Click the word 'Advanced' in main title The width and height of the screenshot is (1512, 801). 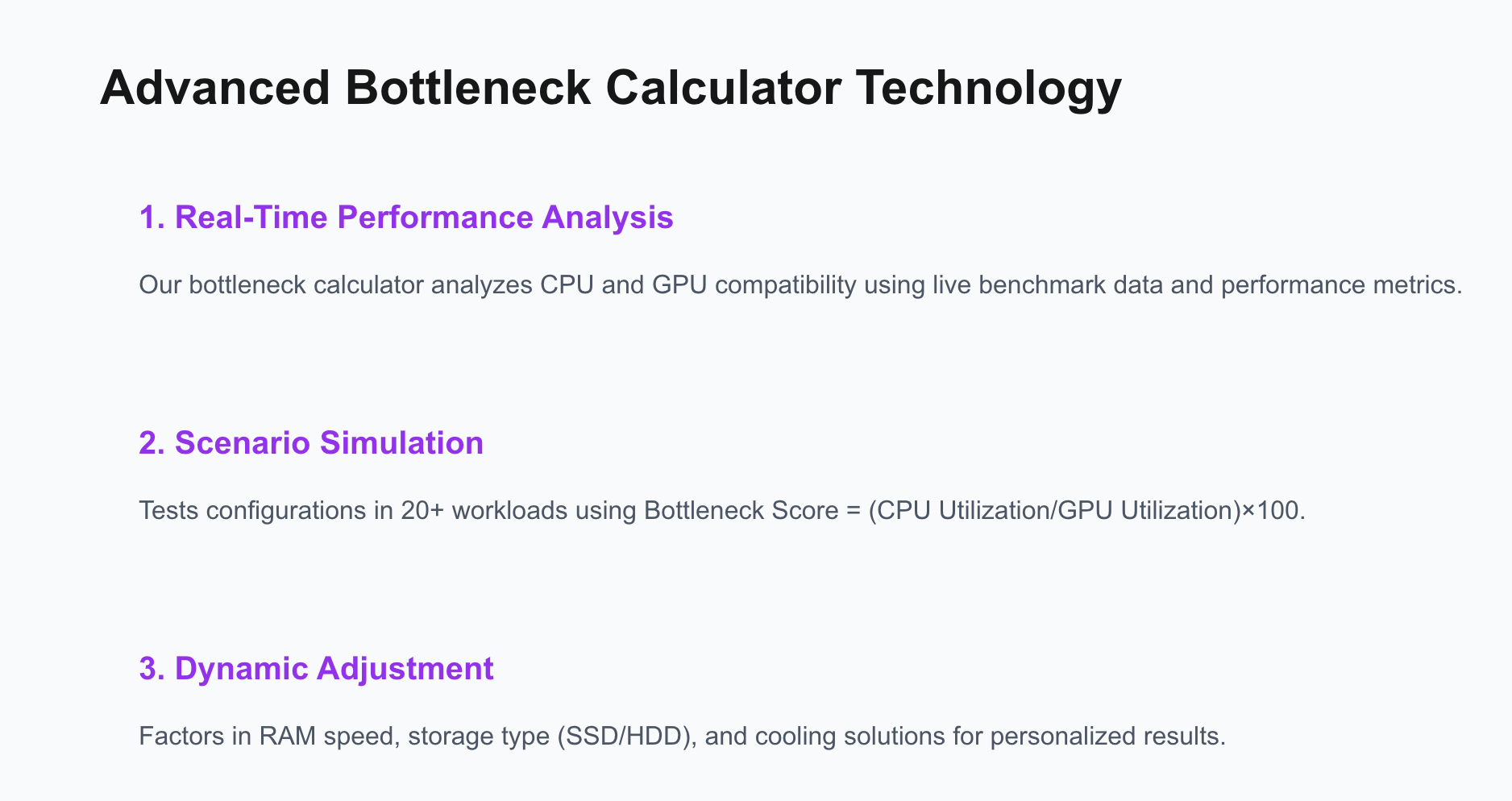215,87
